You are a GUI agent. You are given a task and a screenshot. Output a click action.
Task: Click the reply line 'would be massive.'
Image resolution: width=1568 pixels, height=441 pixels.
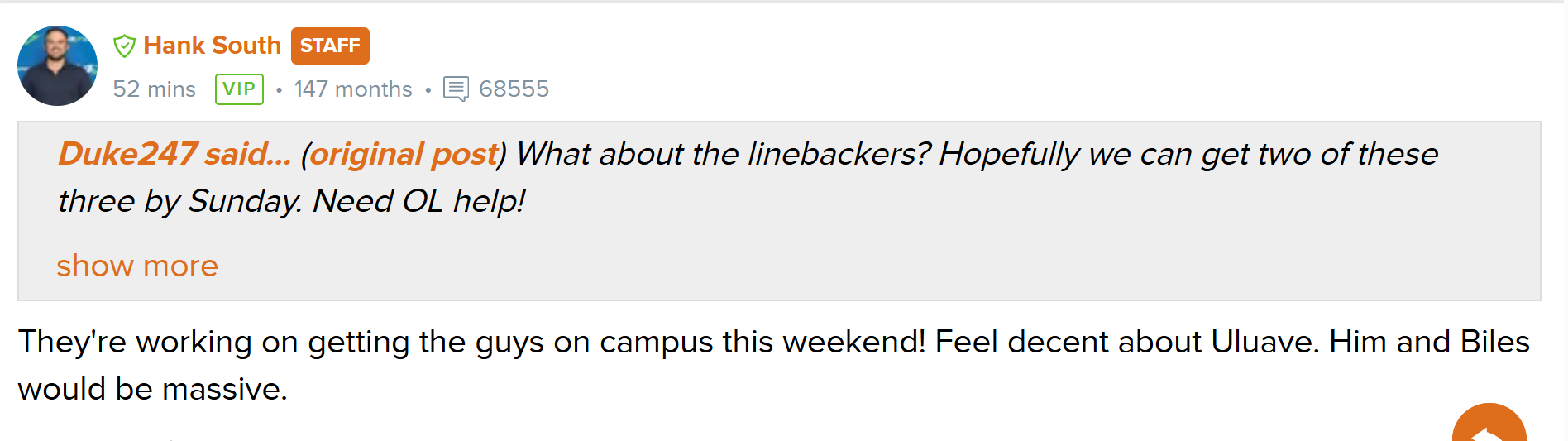pos(153,389)
